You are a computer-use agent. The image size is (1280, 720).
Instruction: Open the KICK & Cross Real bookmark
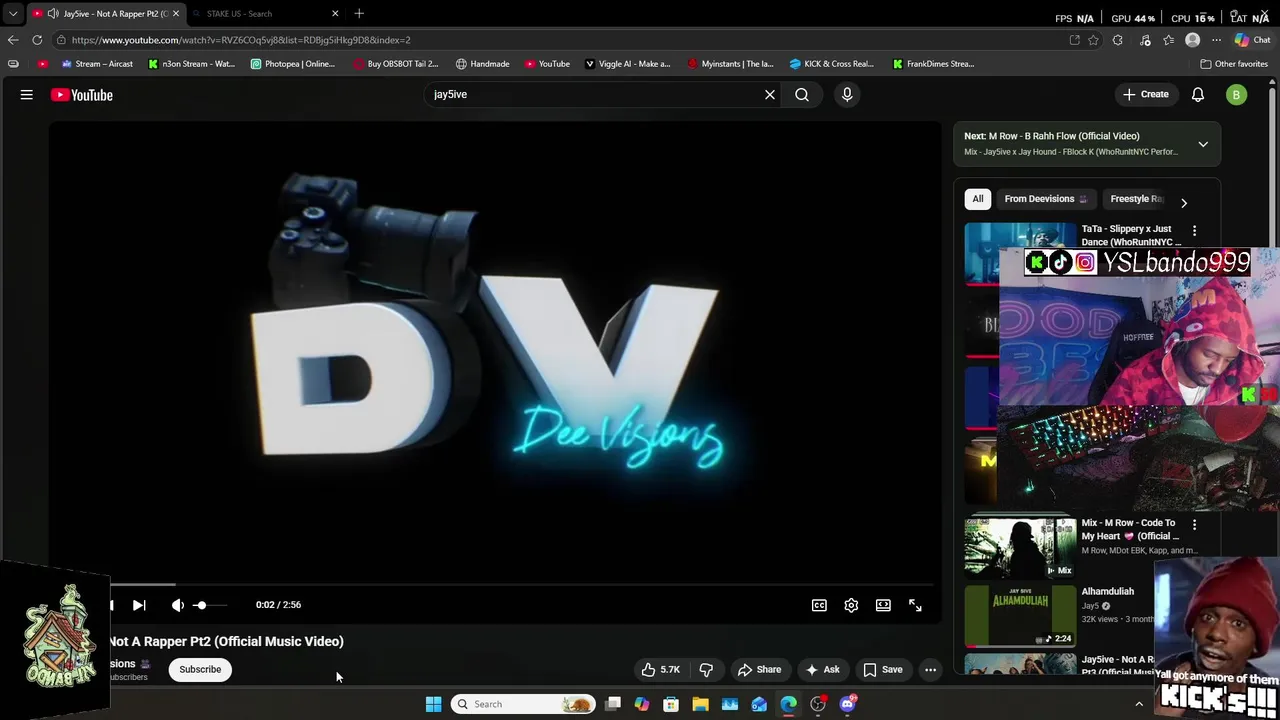(x=832, y=64)
